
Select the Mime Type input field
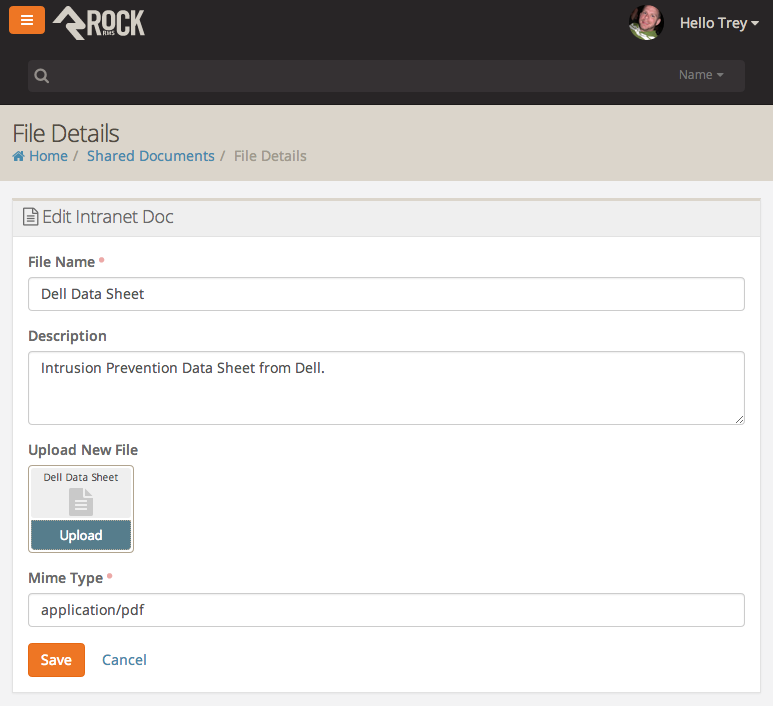(x=386, y=610)
